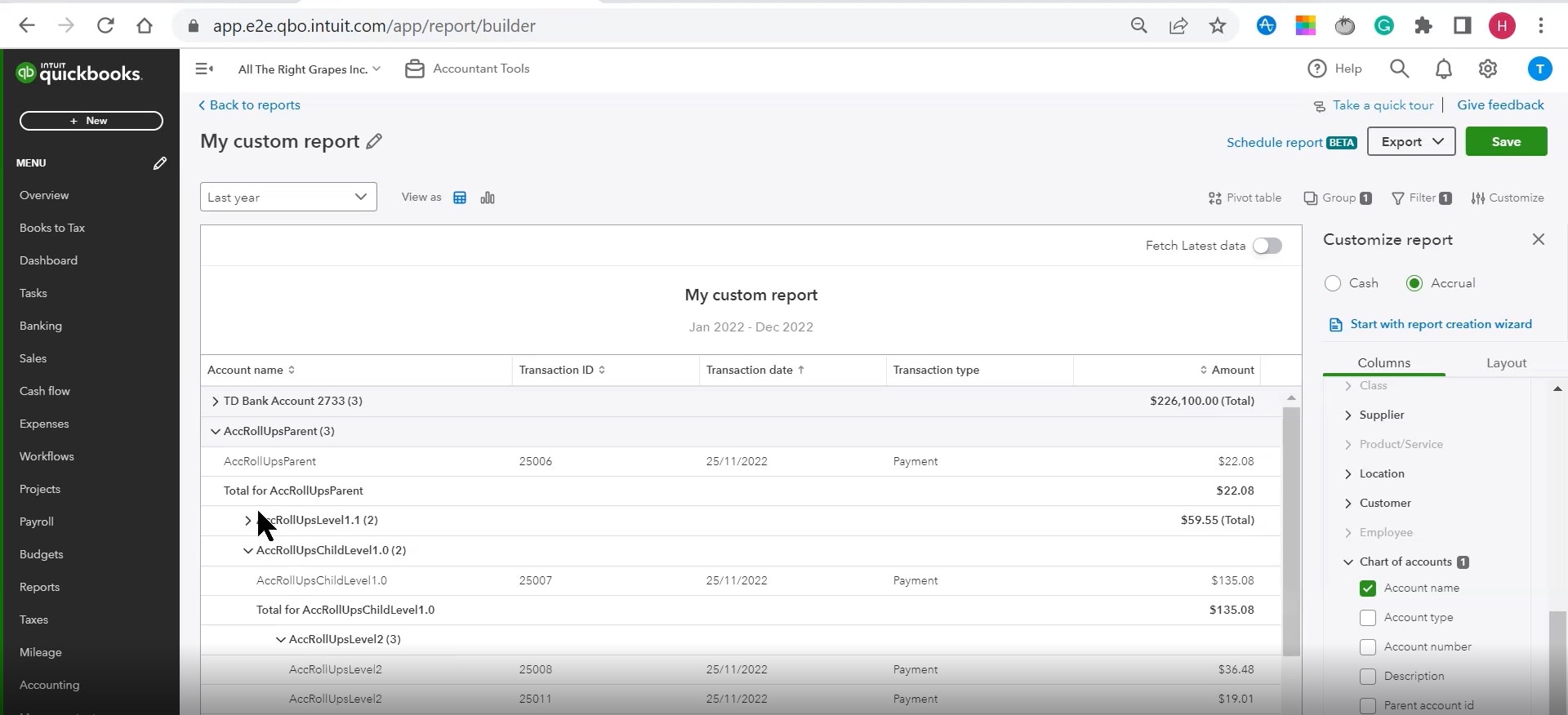1568x715 pixels.
Task: Switch to Columns tab
Action: tap(1384, 362)
